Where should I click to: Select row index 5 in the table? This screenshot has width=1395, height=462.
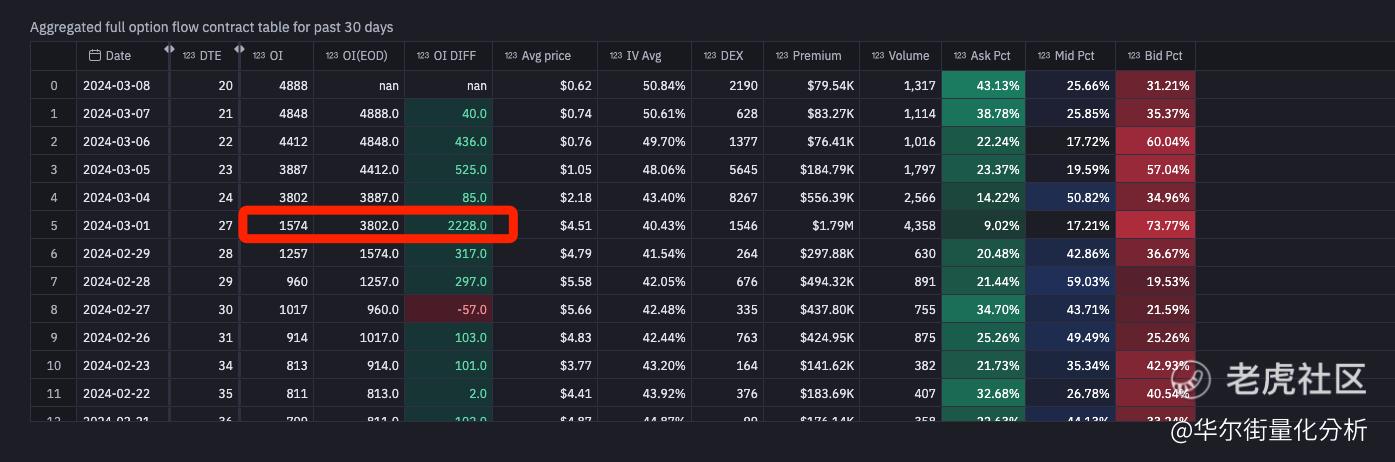pos(53,226)
